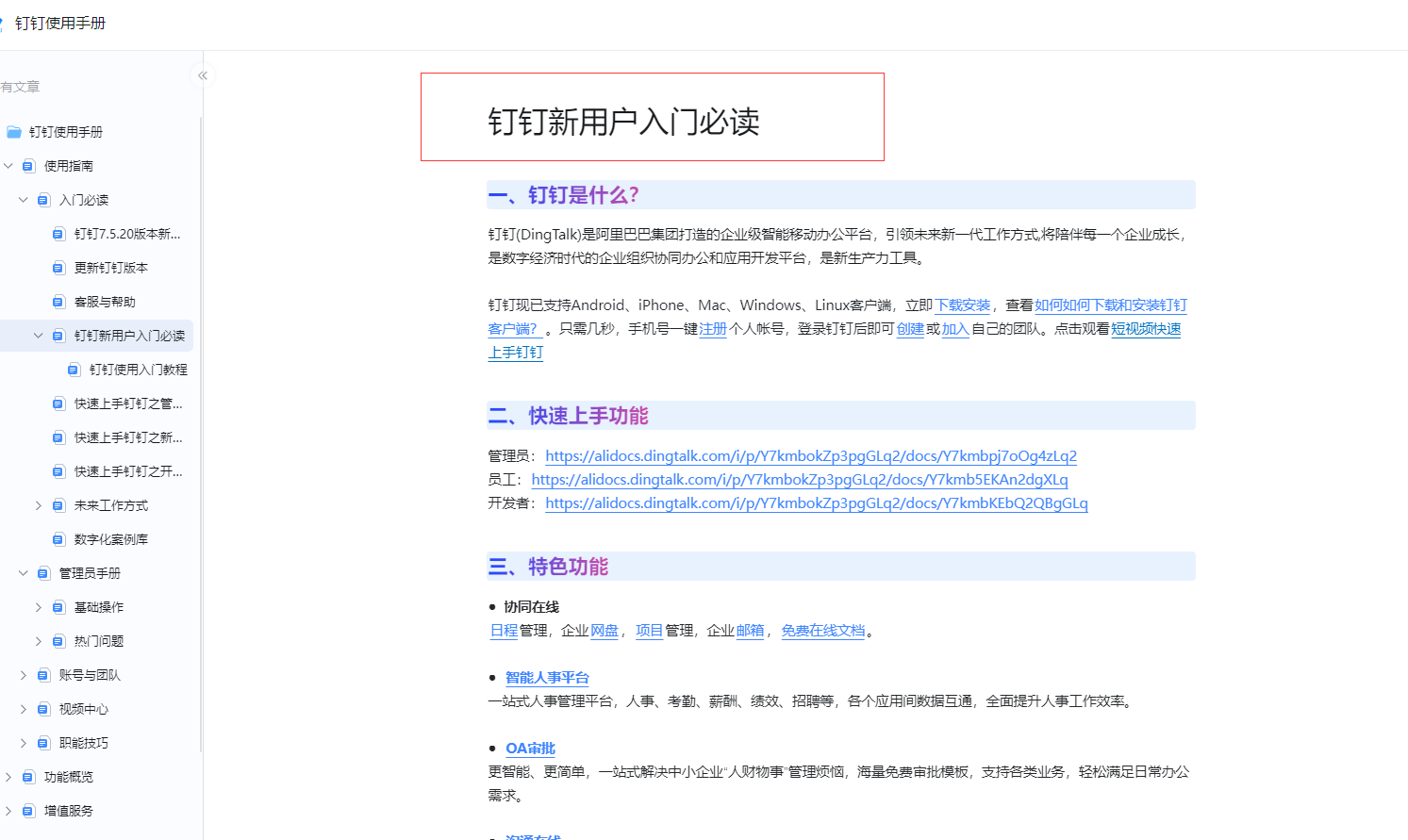This screenshot has height=840, width=1408.
Task: Open 钉钉使用手册 root in sidebar
Action: click(66, 132)
